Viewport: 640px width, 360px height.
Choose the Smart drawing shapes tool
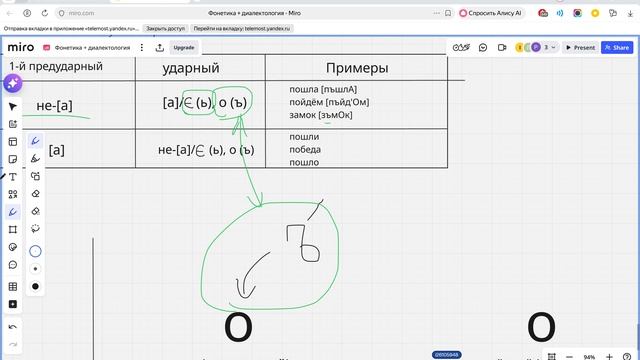tap(36, 176)
